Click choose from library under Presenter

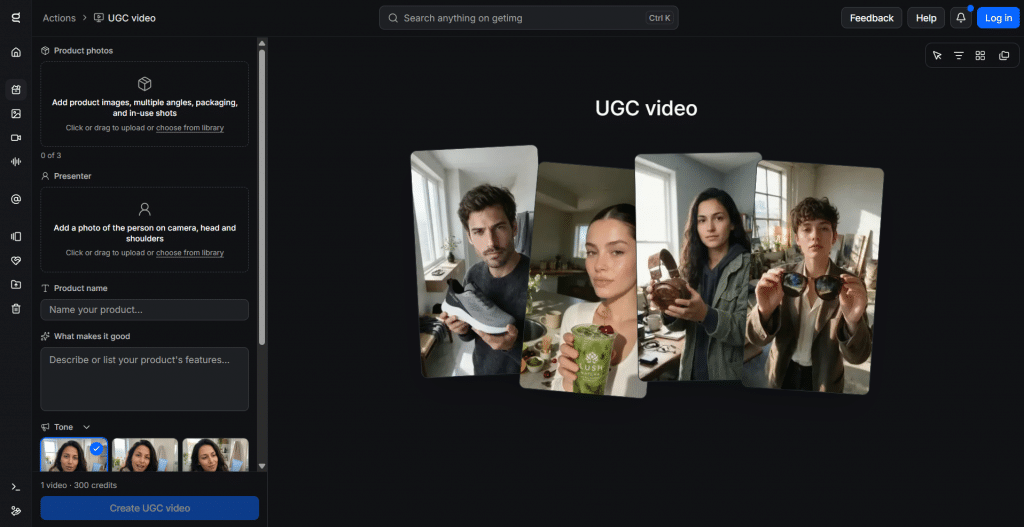[190, 253]
